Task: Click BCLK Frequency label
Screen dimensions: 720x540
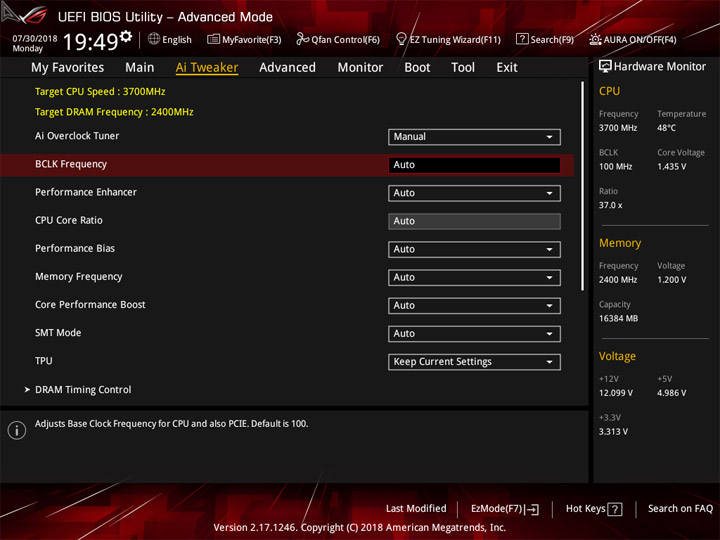Action: 71,164
